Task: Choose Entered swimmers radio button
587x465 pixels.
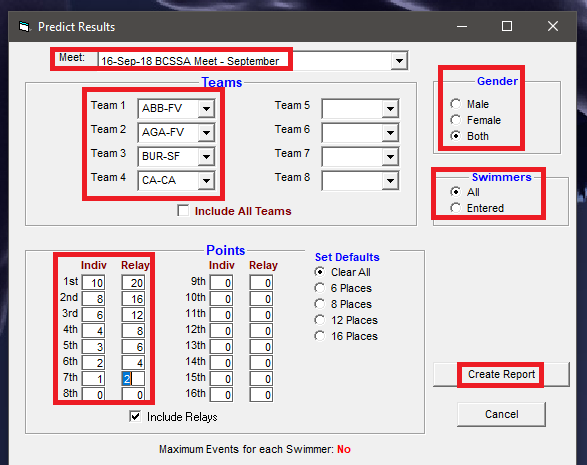Action: [456, 208]
